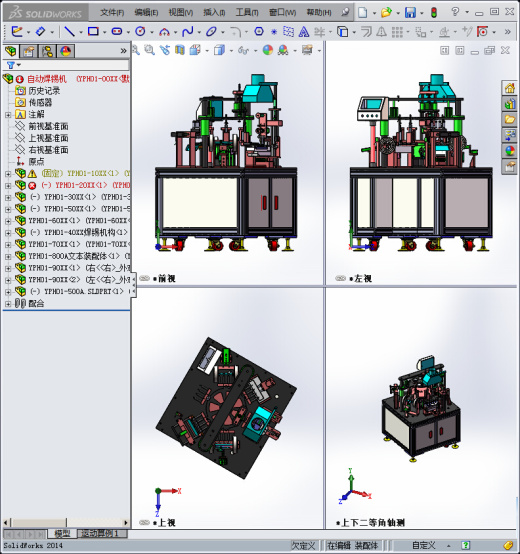
Task: Switch to the 运动算例1 tab
Action: coord(103,534)
